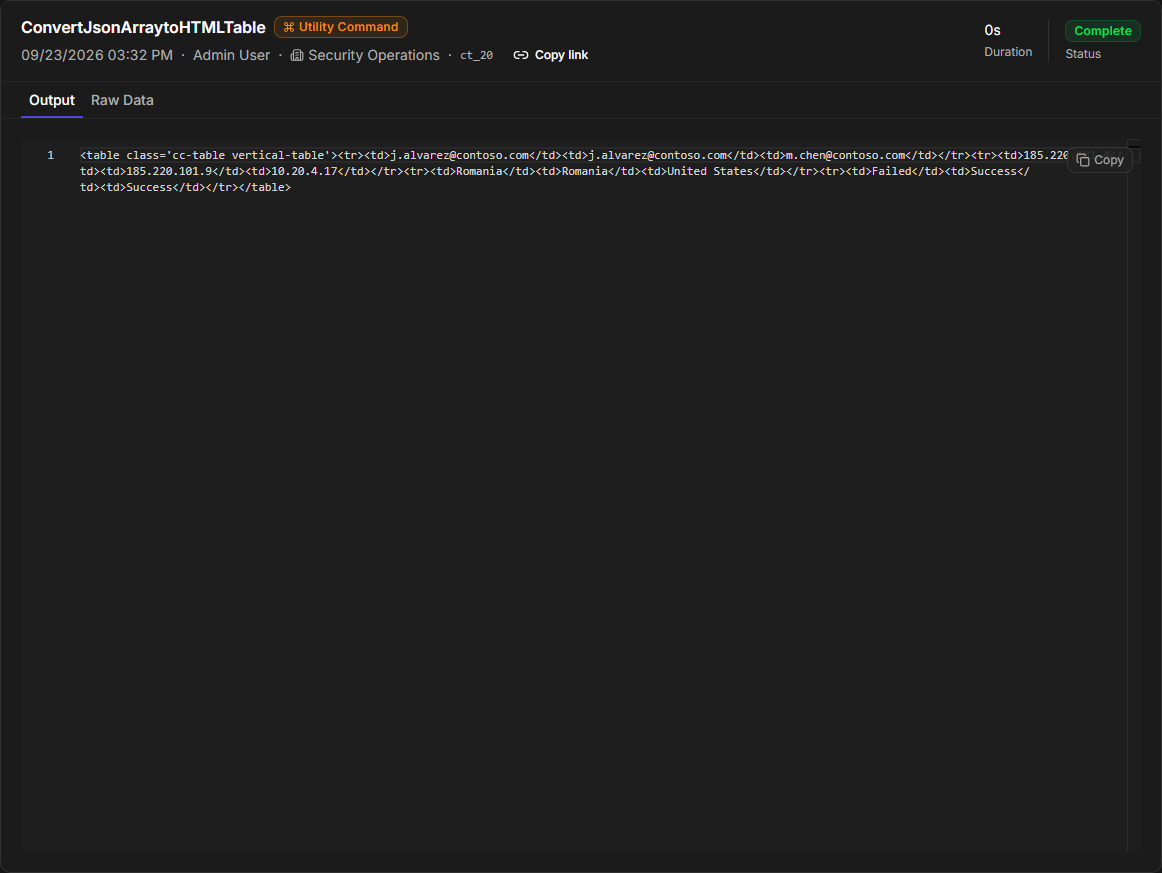This screenshot has width=1162, height=873.
Task: Click the command symbol in Utility Command badge
Action: [289, 27]
